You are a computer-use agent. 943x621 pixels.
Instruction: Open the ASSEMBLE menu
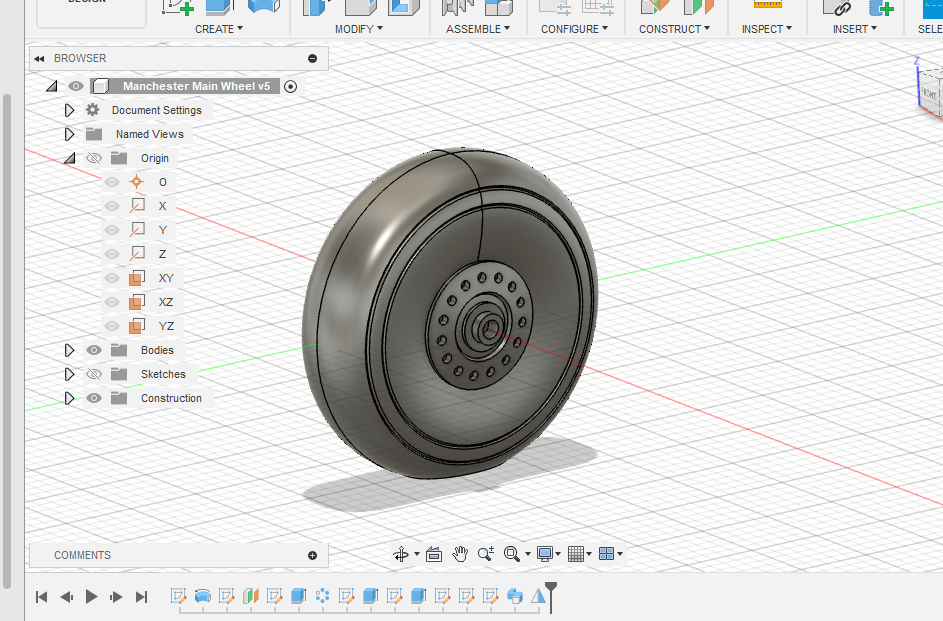(x=478, y=29)
